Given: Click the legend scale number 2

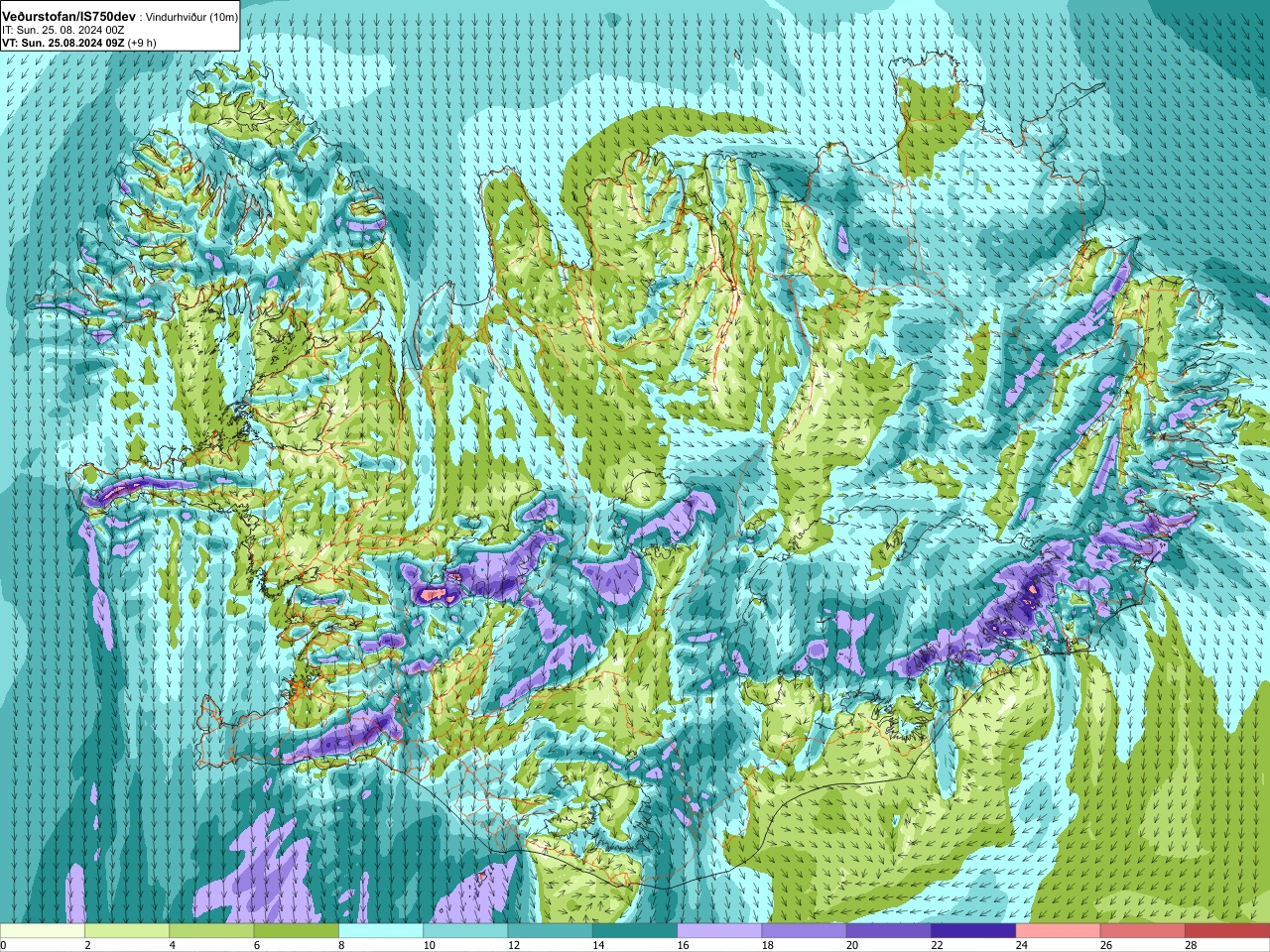Looking at the screenshot, I should click(87, 945).
